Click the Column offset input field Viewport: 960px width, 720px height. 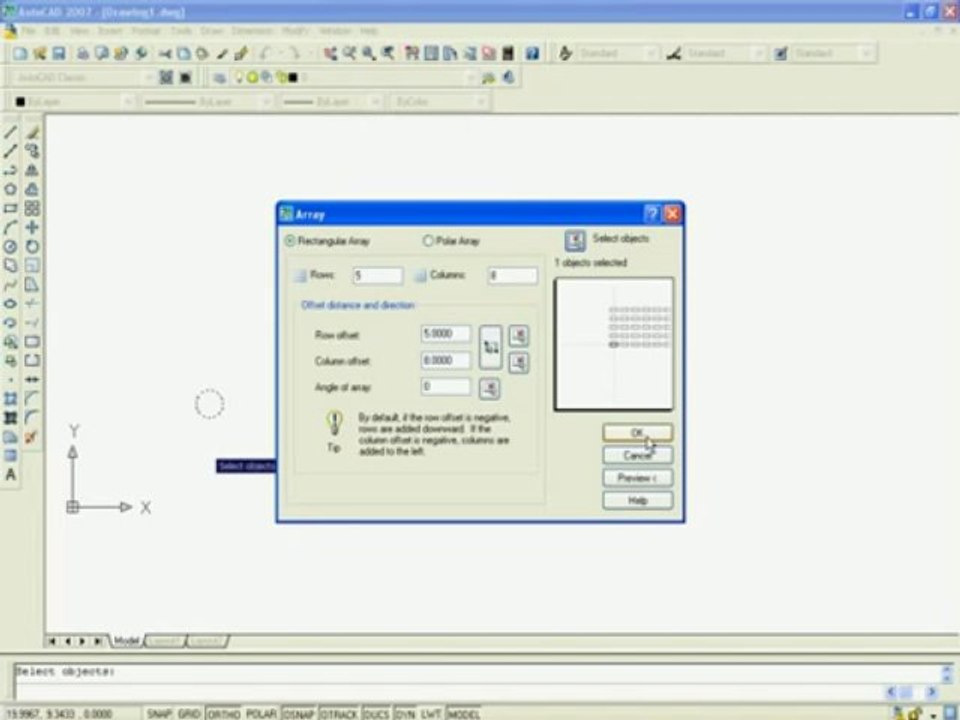446,361
